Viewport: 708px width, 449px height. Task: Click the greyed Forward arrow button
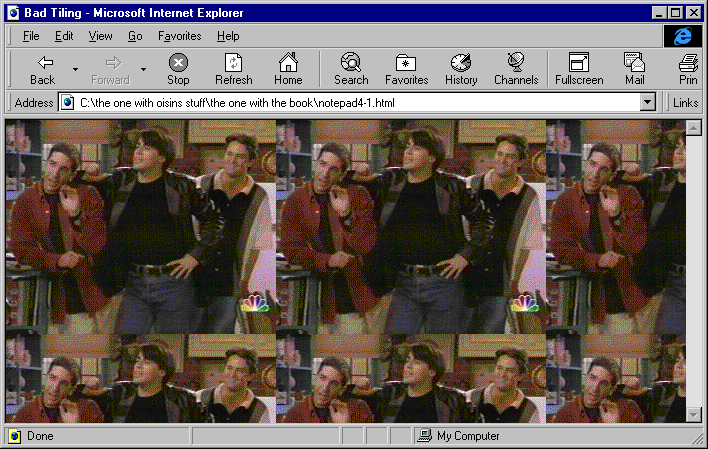111,69
